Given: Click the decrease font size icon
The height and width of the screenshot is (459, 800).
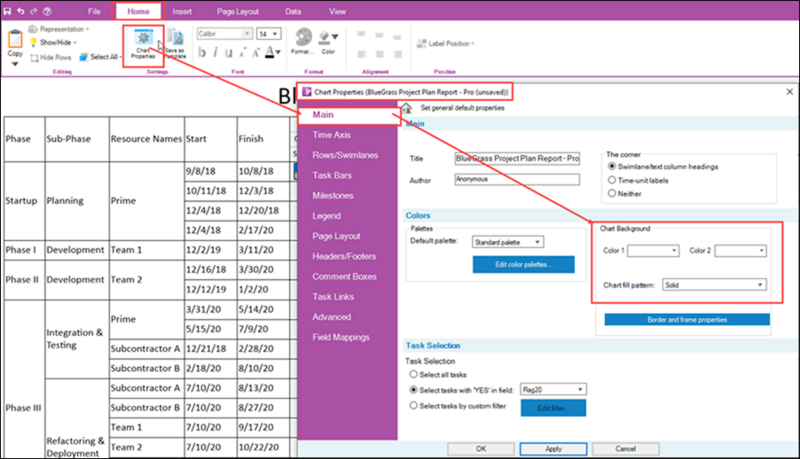Looking at the screenshot, I should pyautogui.click(x=242, y=53).
